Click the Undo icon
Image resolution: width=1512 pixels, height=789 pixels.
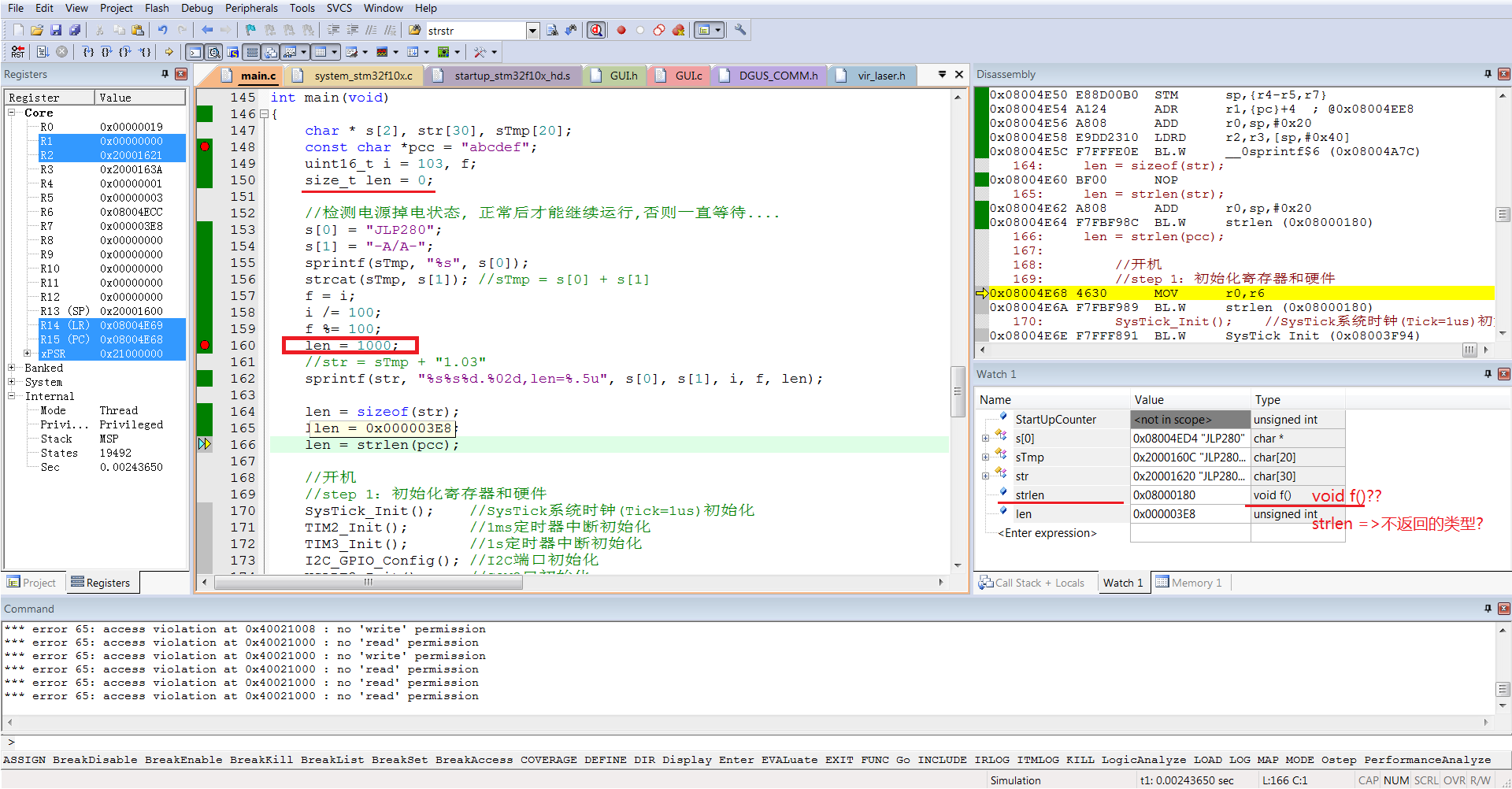(162, 30)
